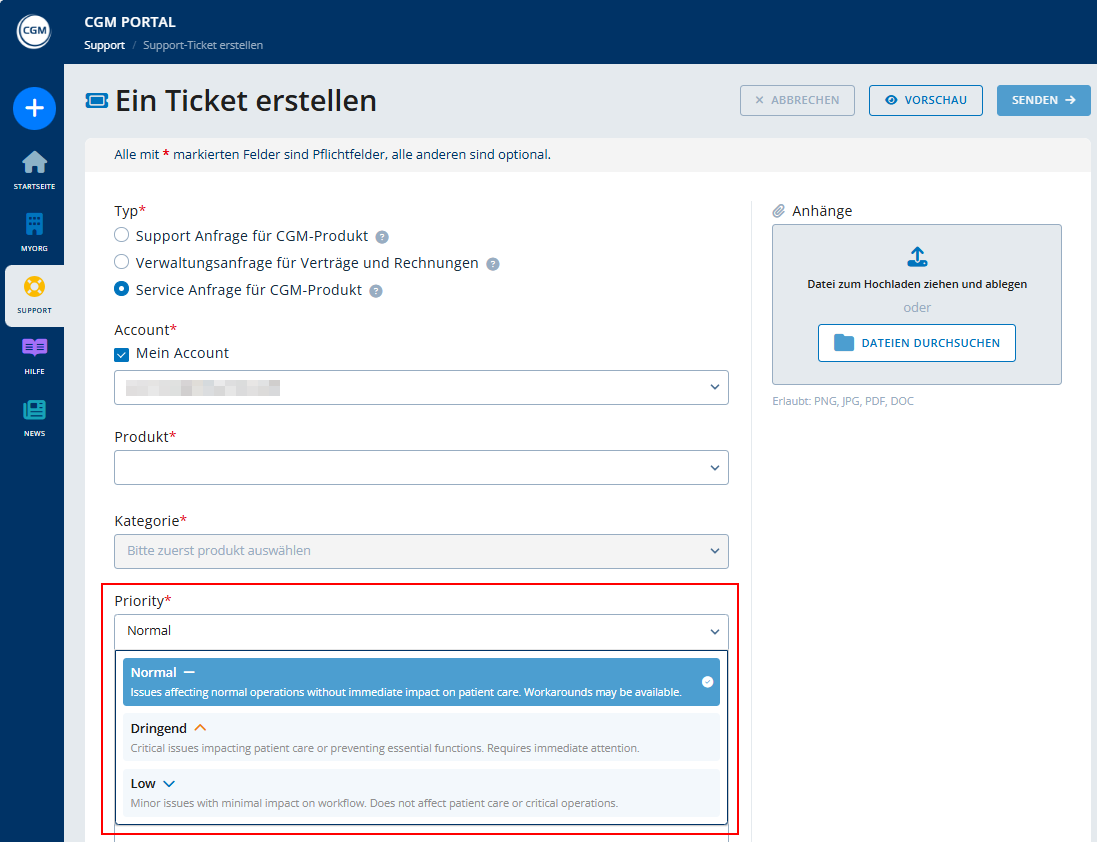
Task: Collapse the Priority dropdown showing Normal
Action: pyautogui.click(x=421, y=632)
